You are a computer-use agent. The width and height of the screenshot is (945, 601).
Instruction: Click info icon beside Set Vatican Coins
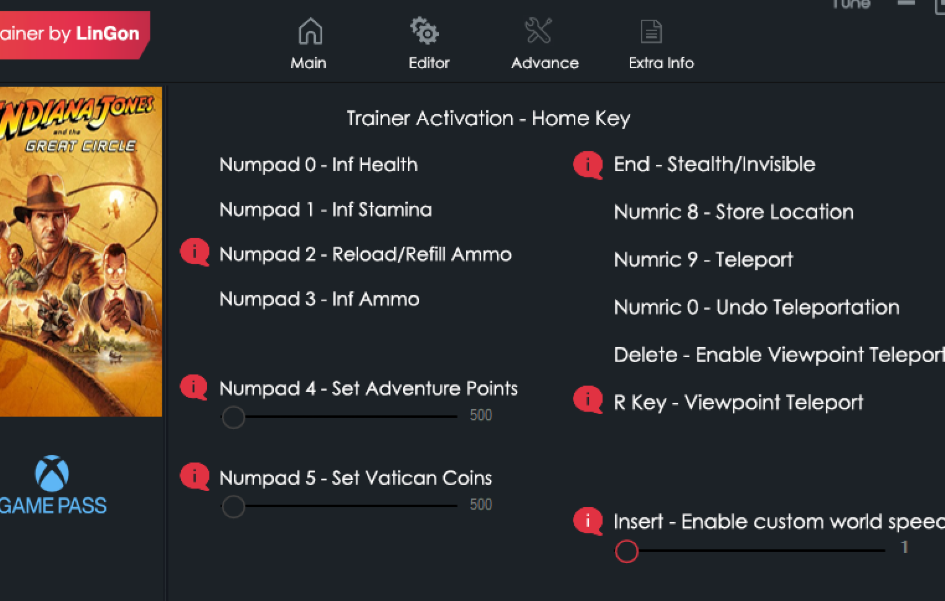(194, 477)
